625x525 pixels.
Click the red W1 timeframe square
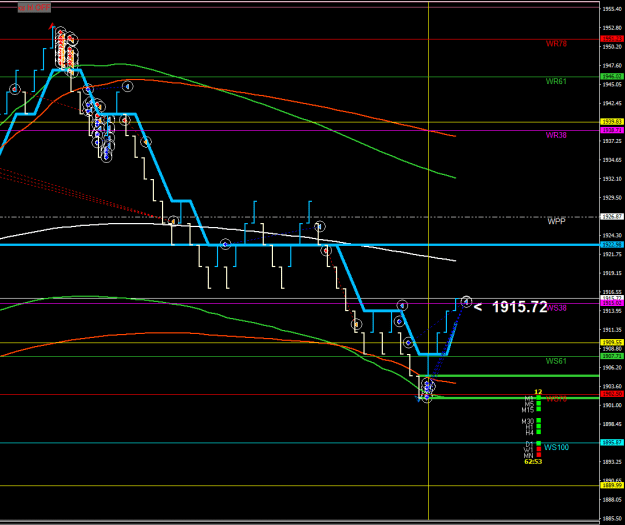(539, 449)
